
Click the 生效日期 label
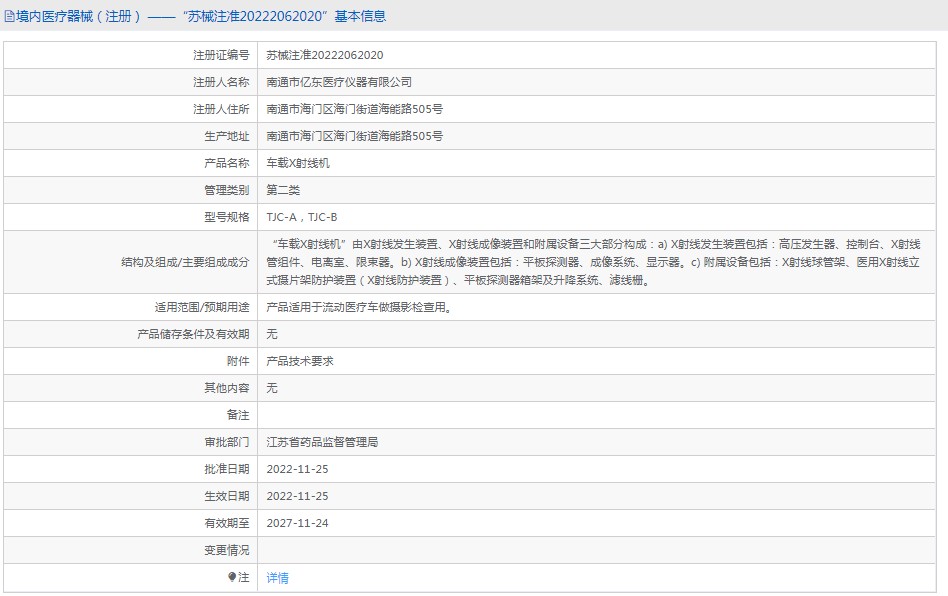coord(227,496)
